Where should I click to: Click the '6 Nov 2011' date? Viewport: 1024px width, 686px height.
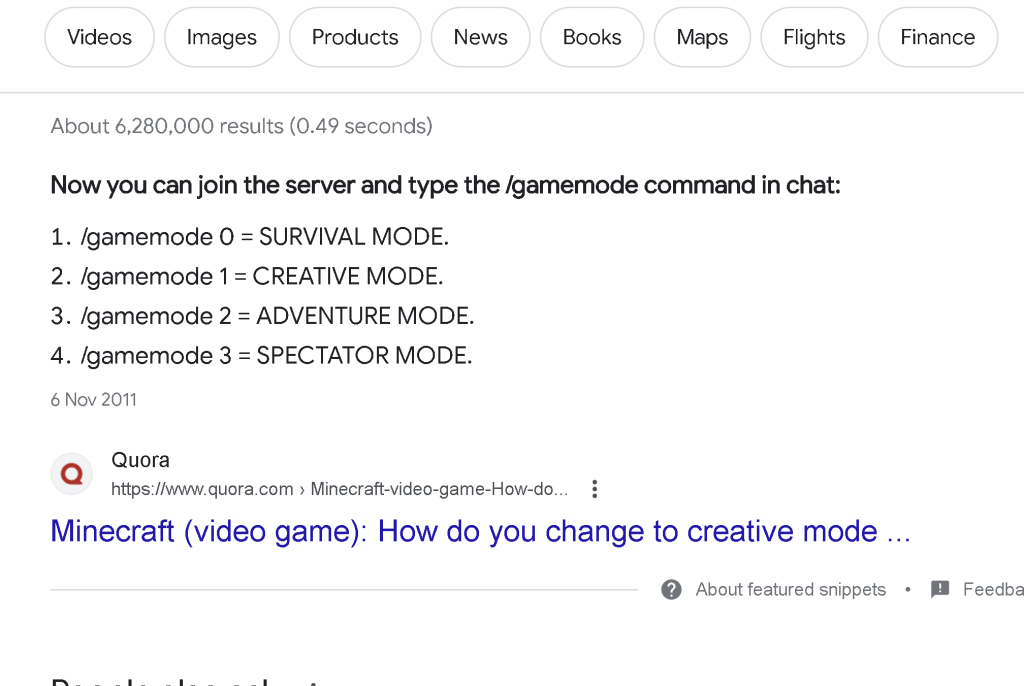[93, 399]
